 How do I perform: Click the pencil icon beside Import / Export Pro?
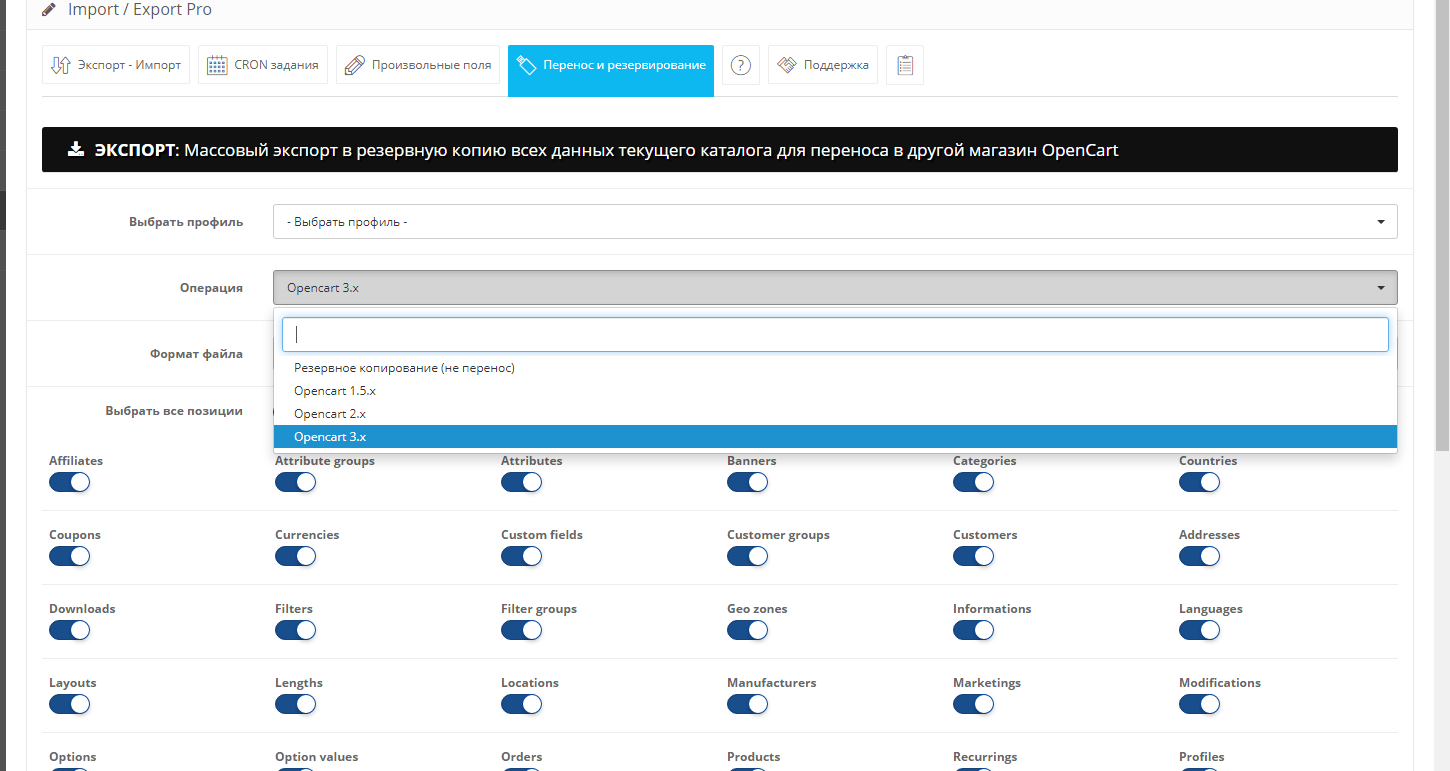click(x=49, y=10)
